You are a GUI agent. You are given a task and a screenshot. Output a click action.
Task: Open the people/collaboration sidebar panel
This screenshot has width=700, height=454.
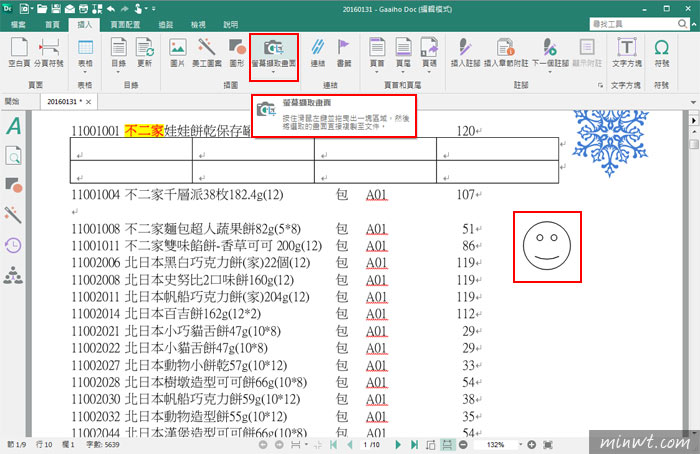click(x=13, y=275)
